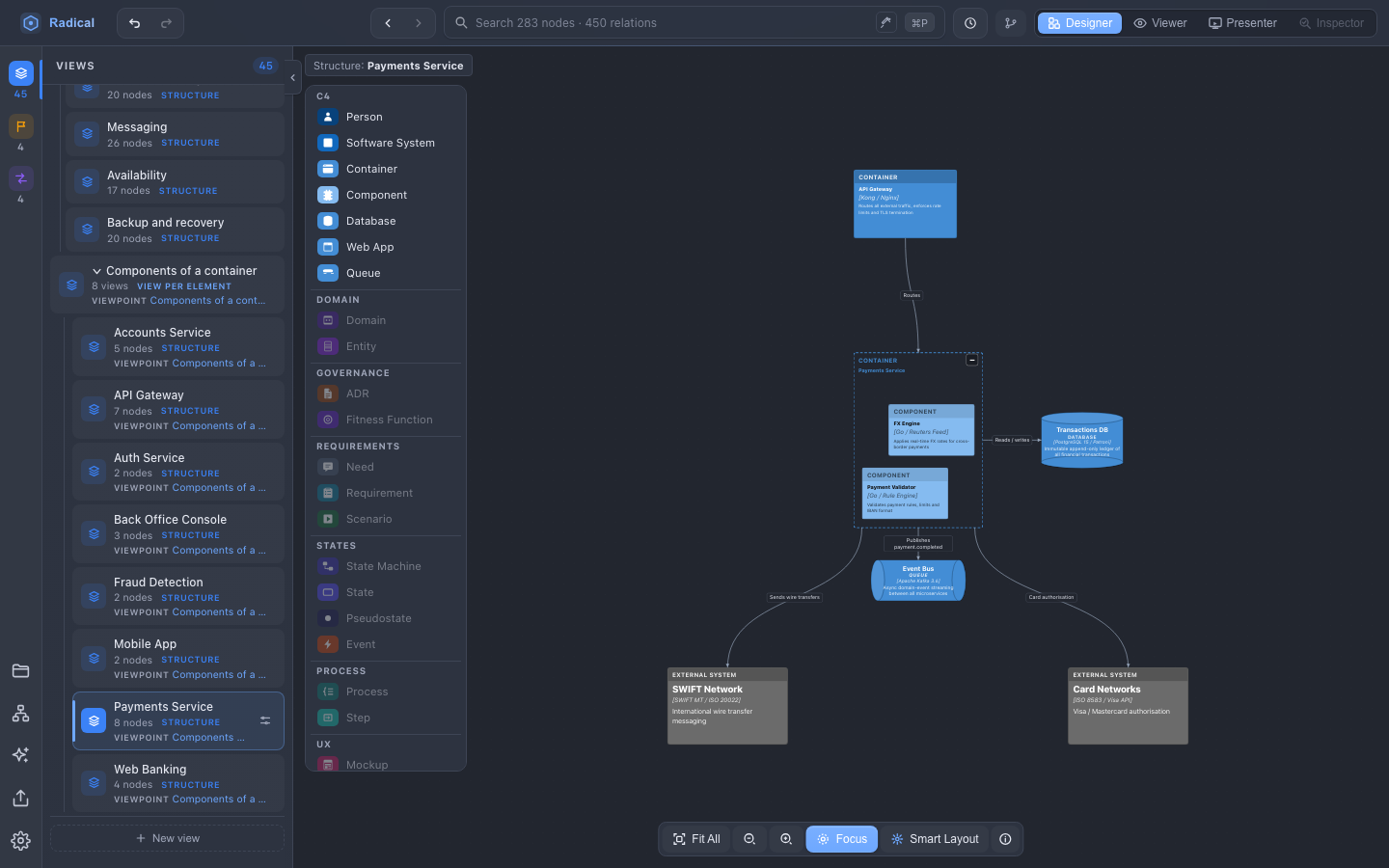
Task: Open the Fraud Detection view
Action: click(x=178, y=597)
